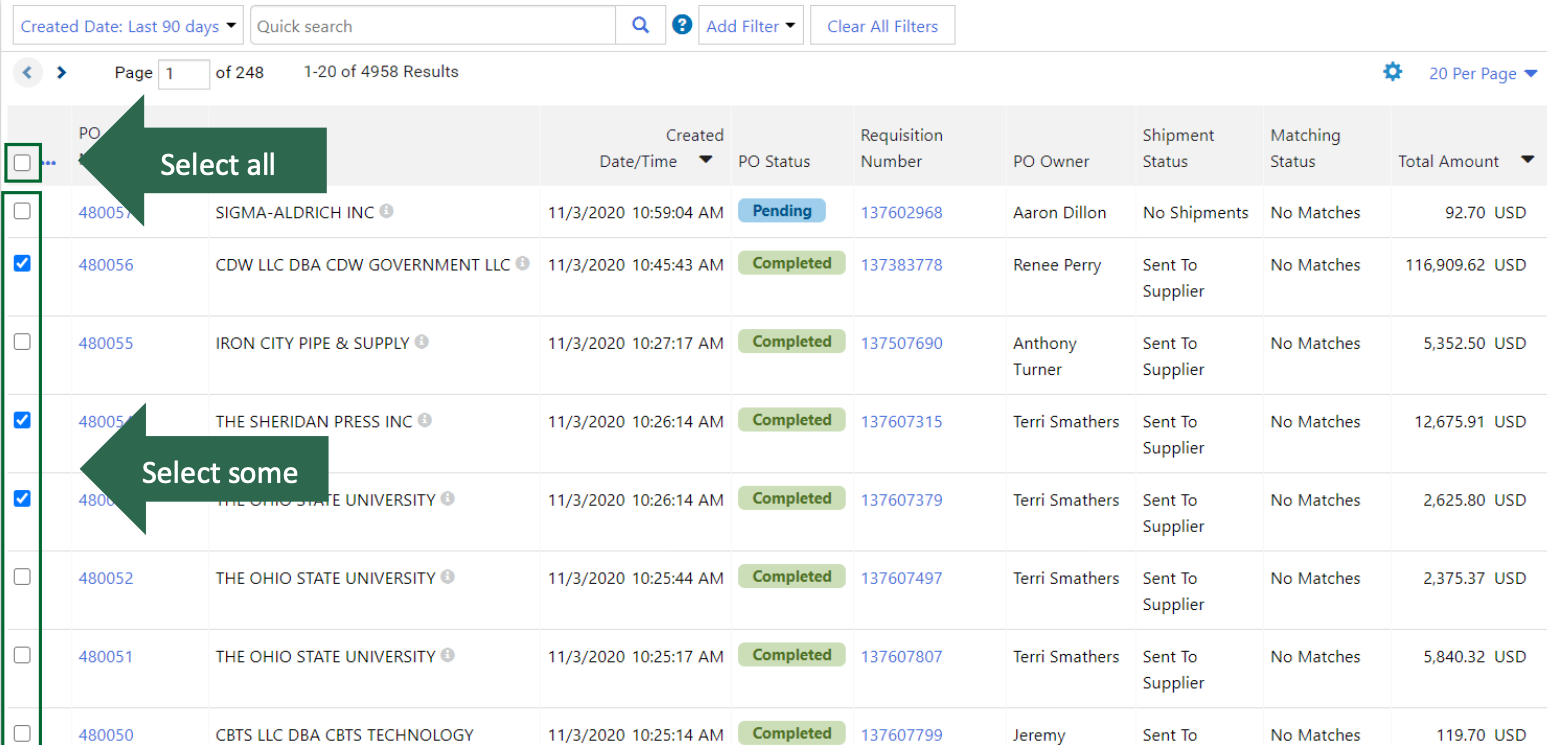Open requisition number 137383778 link
Viewport: 1547px width, 745px height.
tap(901, 265)
